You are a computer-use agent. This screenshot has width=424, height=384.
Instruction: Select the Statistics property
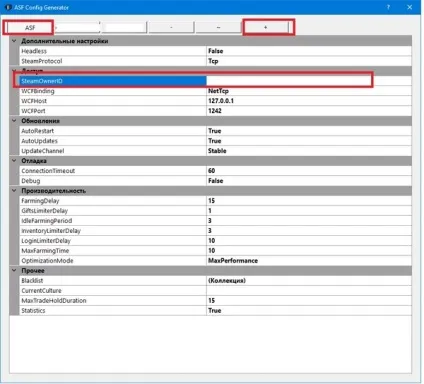pyautogui.click(x=113, y=311)
